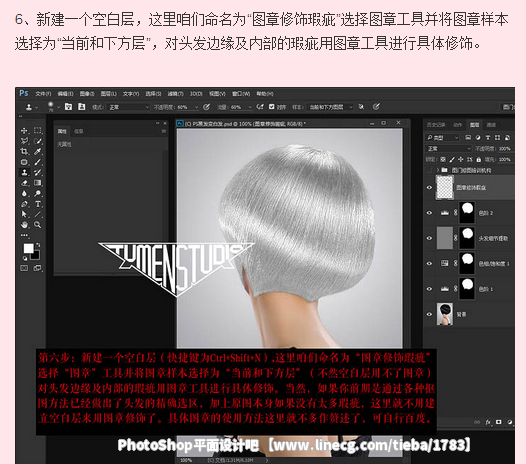Select the Spot Healing tool
Screen dimensions: 526x464
pyautogui.click(x=24, y=162)
